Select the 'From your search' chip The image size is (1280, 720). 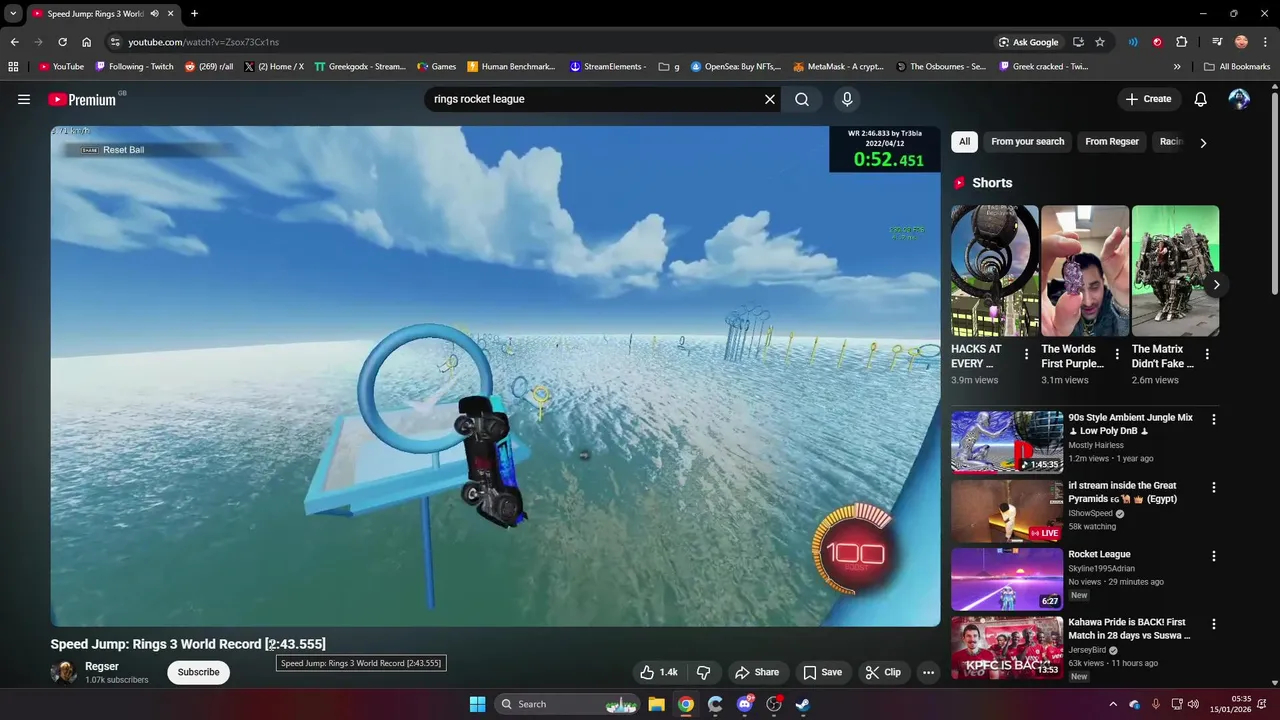pos(1027,142)
